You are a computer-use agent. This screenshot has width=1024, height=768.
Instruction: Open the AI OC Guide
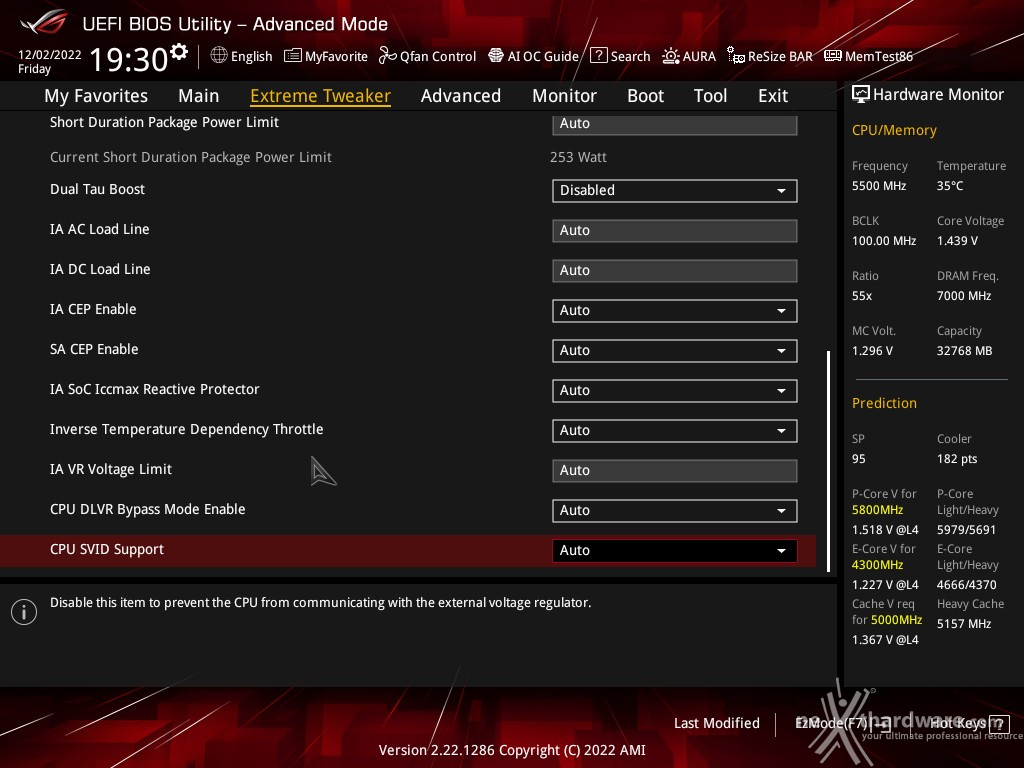coord(534,56)
